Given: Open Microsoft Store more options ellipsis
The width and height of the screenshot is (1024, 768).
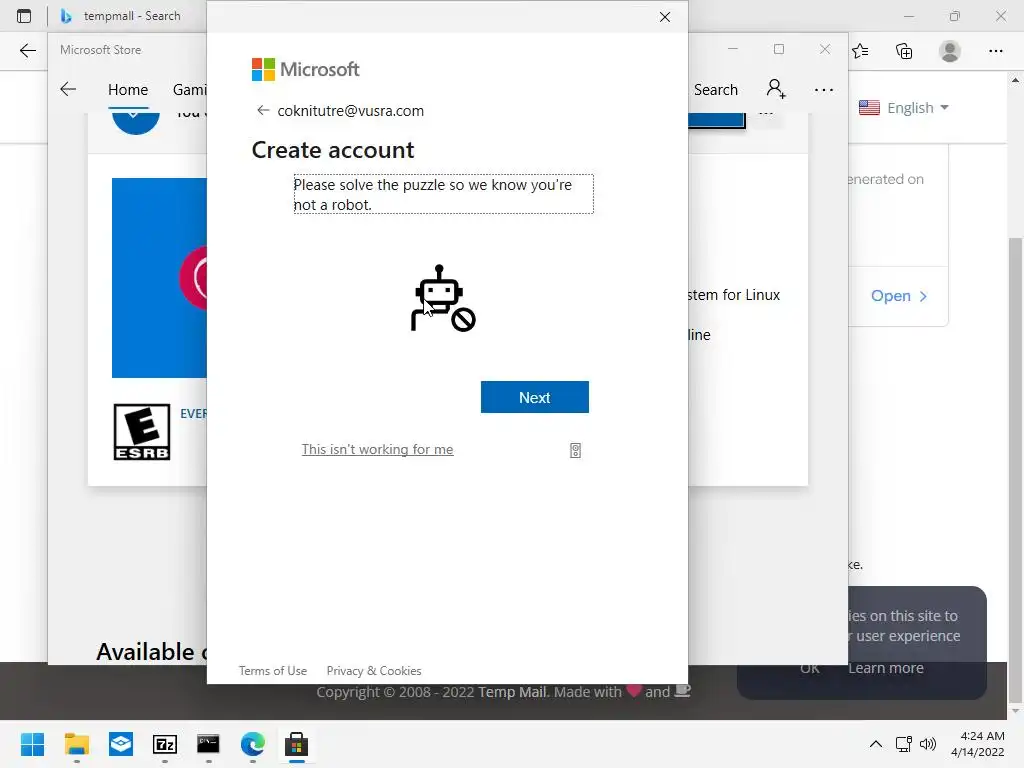Looking at the screenshot, I should [x=824, y=89].
